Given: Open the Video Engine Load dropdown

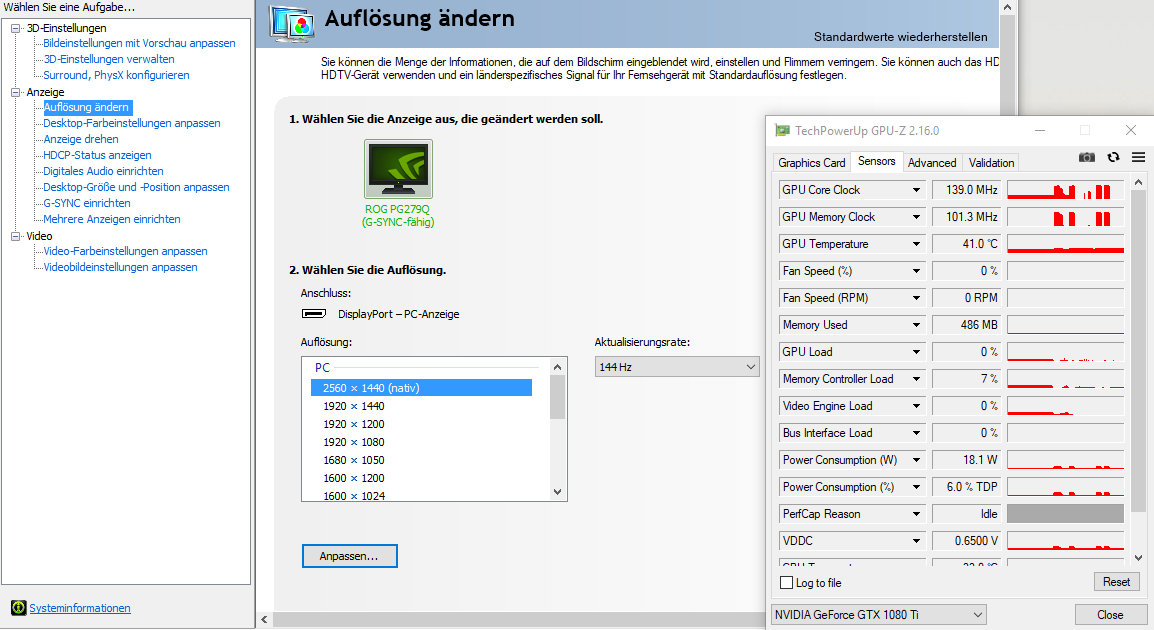Looking at the screenshot, I should click(916, 406).
